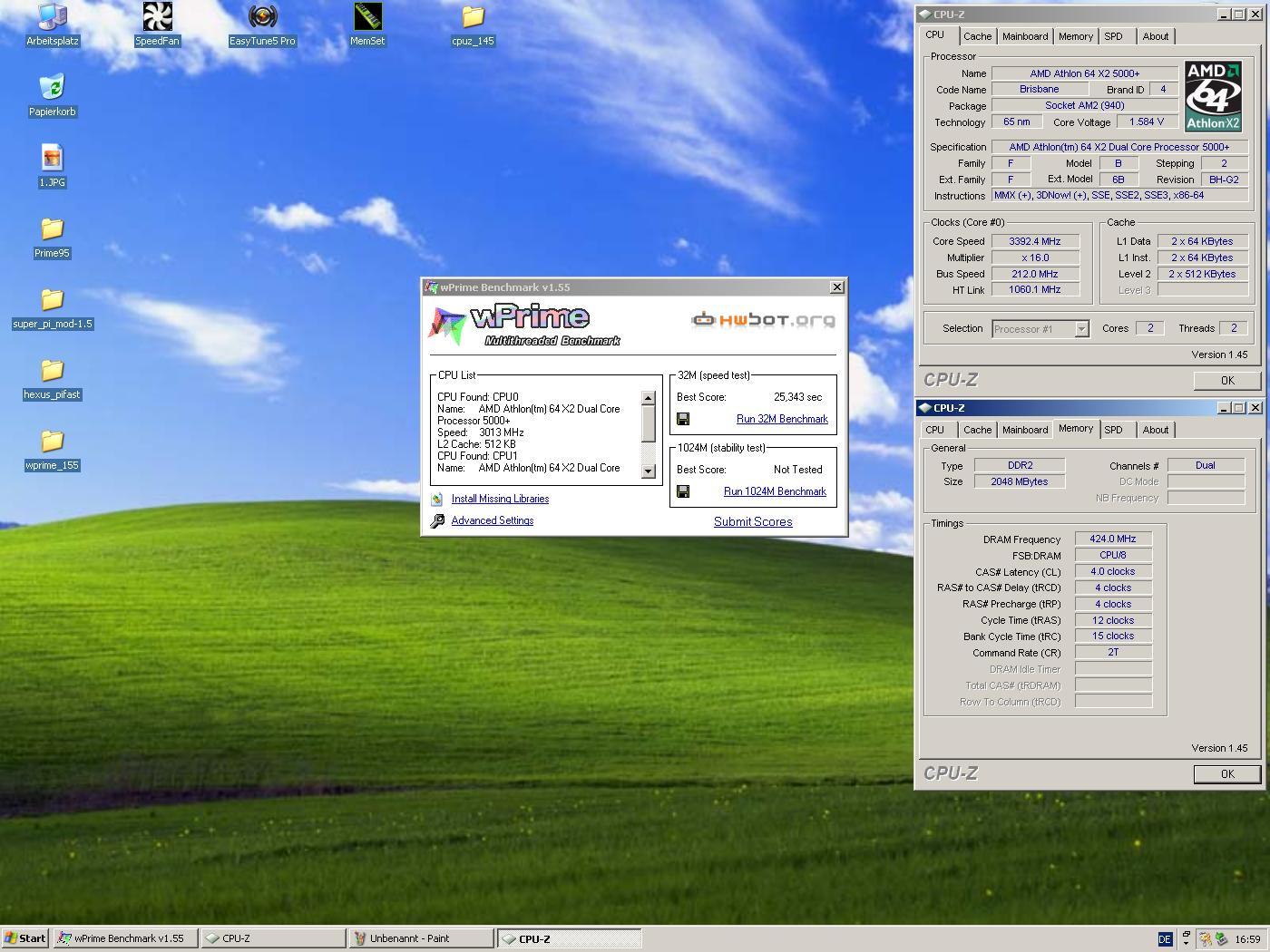Activate the second CPU-Z taskbar button
Viewport: 1270px width, 952px height.
pos(569,938)
